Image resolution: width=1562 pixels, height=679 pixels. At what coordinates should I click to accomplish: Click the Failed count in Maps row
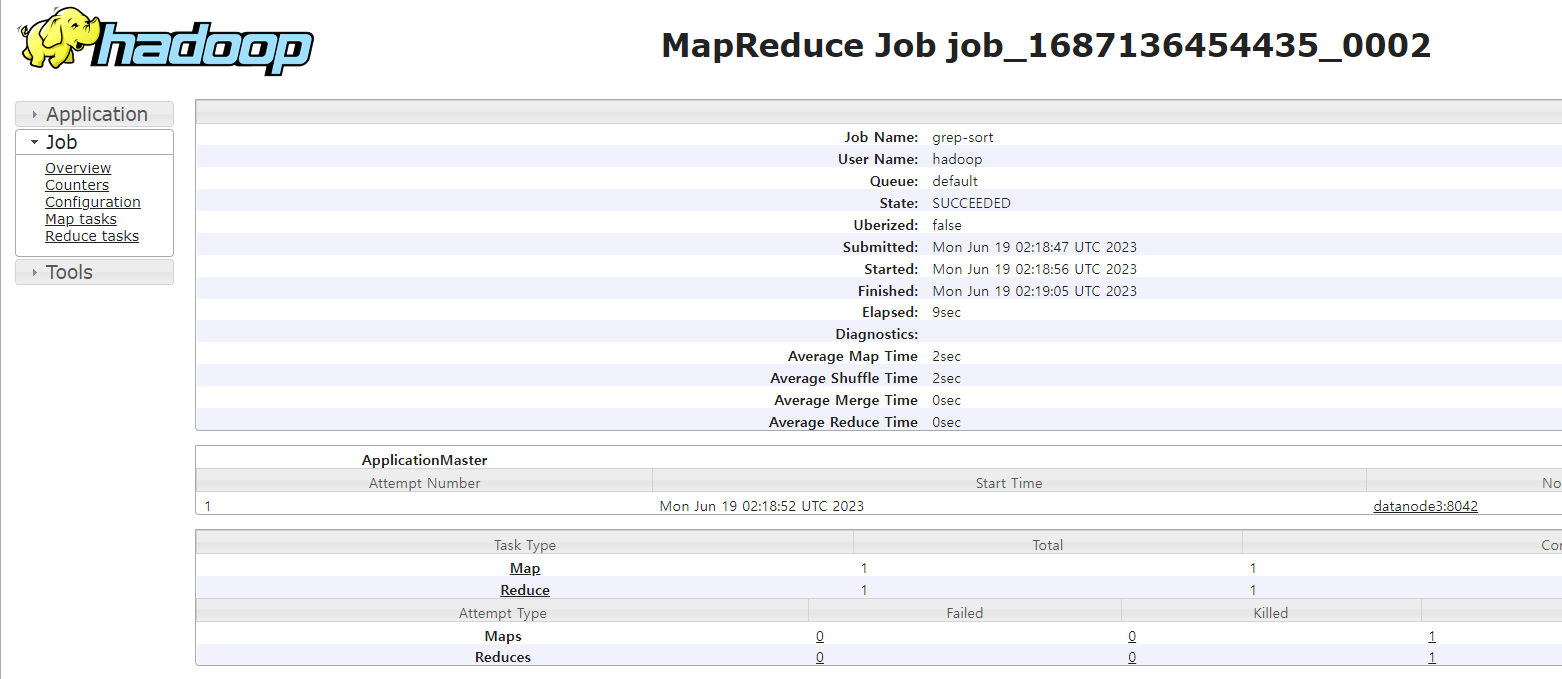click(820, 636)
